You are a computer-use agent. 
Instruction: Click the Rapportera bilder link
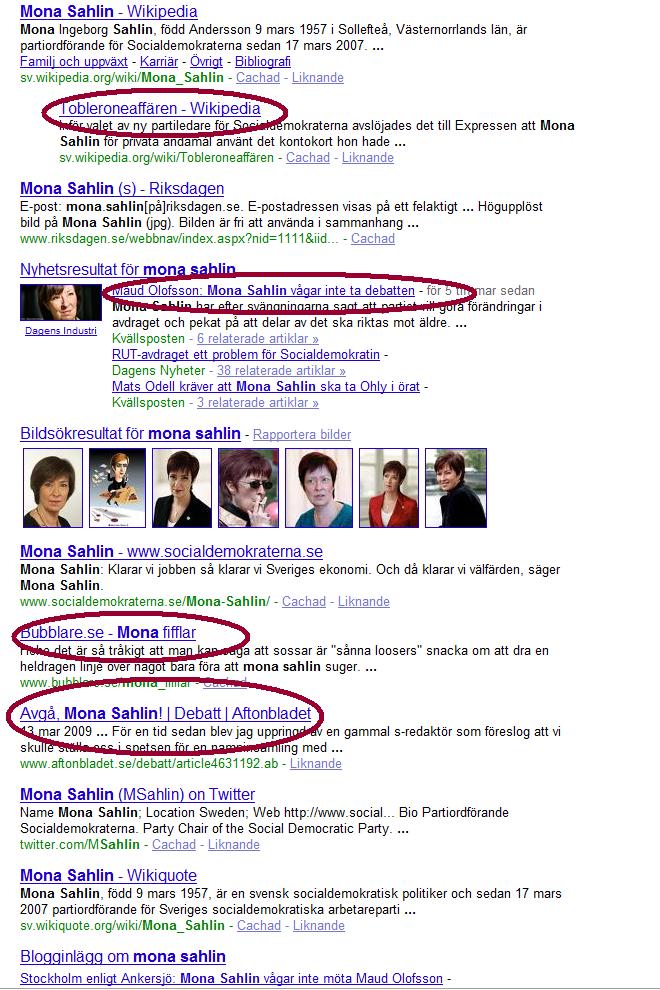(302, 434)
